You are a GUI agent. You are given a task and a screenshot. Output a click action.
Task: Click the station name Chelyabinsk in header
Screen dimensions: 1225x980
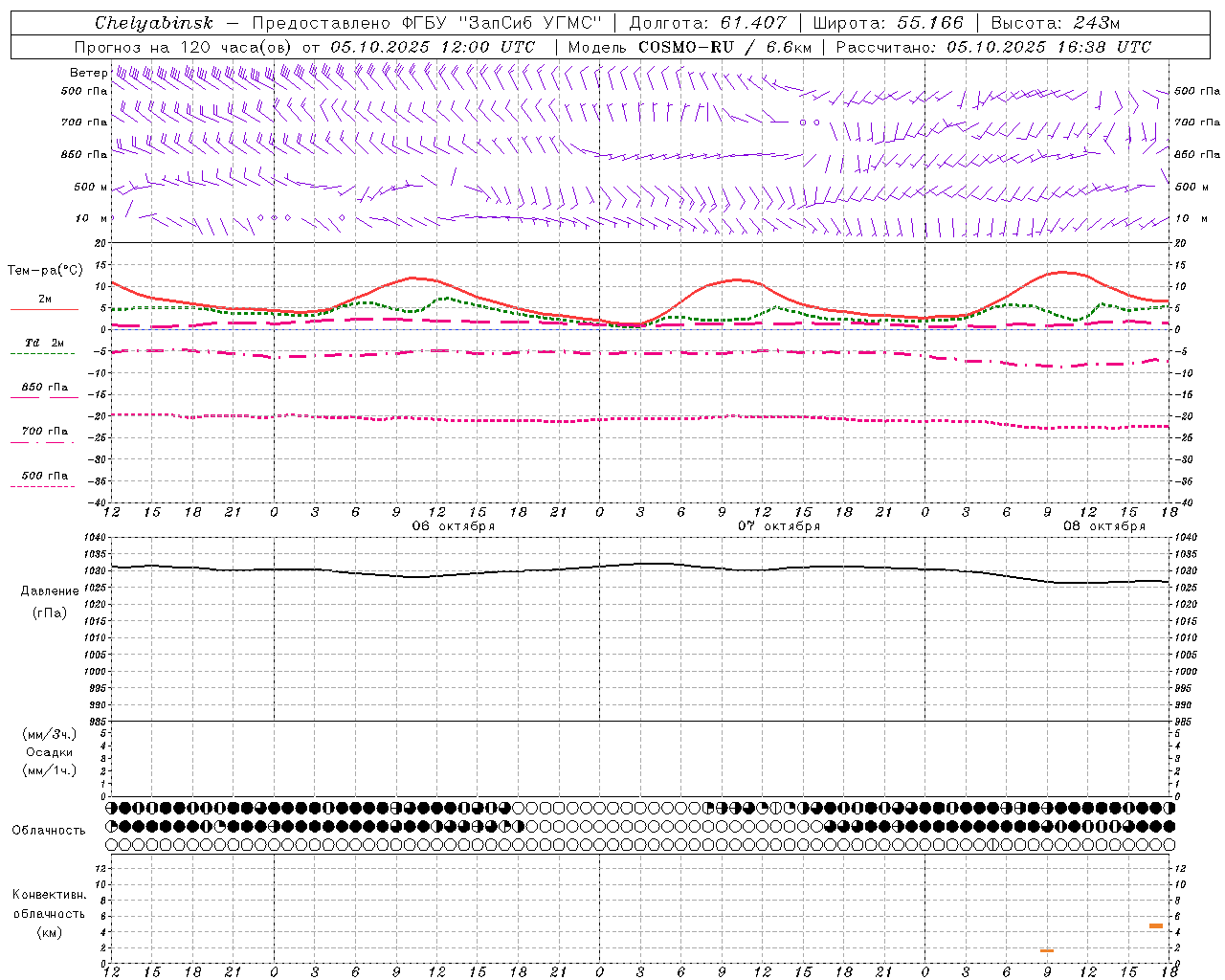(153, 23)
